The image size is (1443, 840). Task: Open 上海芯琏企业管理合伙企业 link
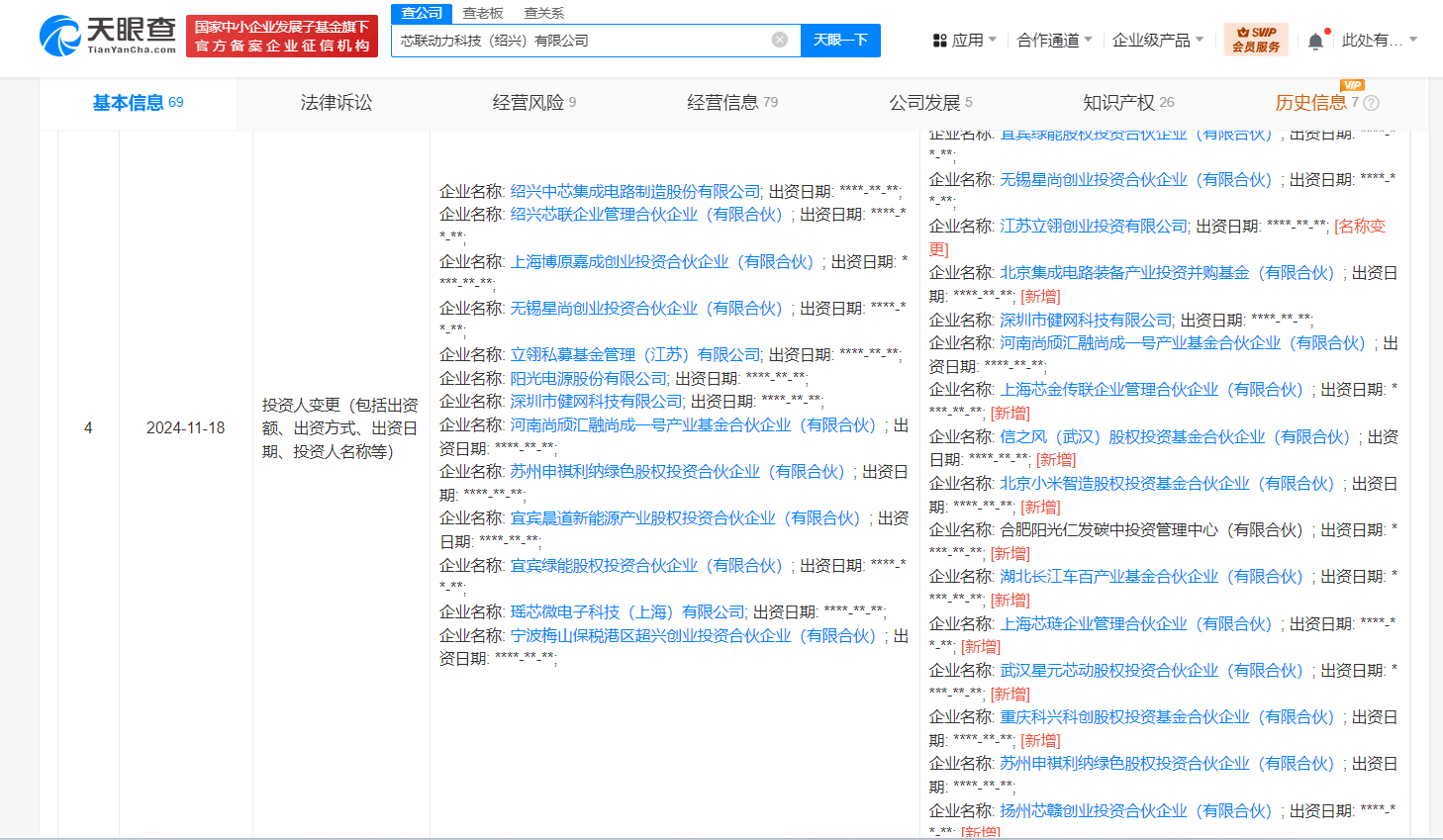coord(1140,624)
